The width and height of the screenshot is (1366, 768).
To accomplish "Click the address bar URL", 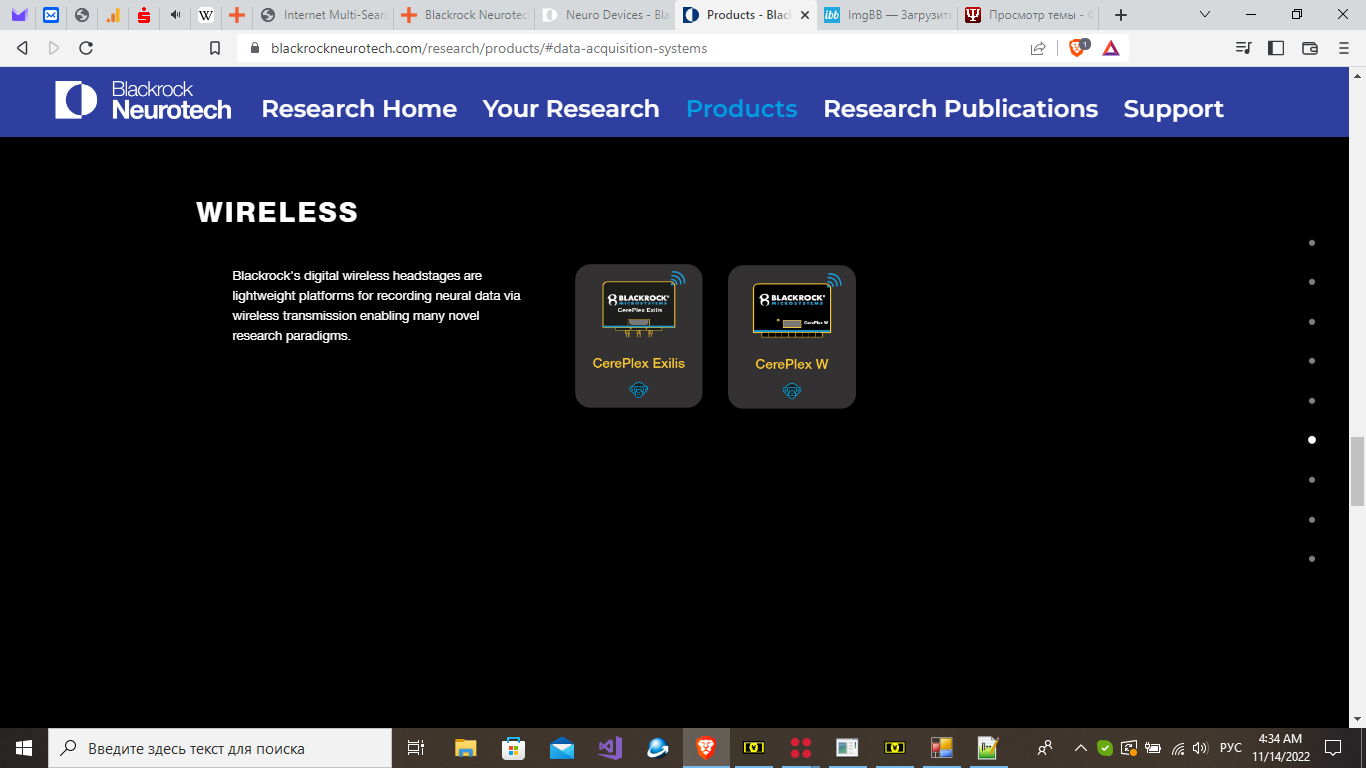I will coord(489,48).
